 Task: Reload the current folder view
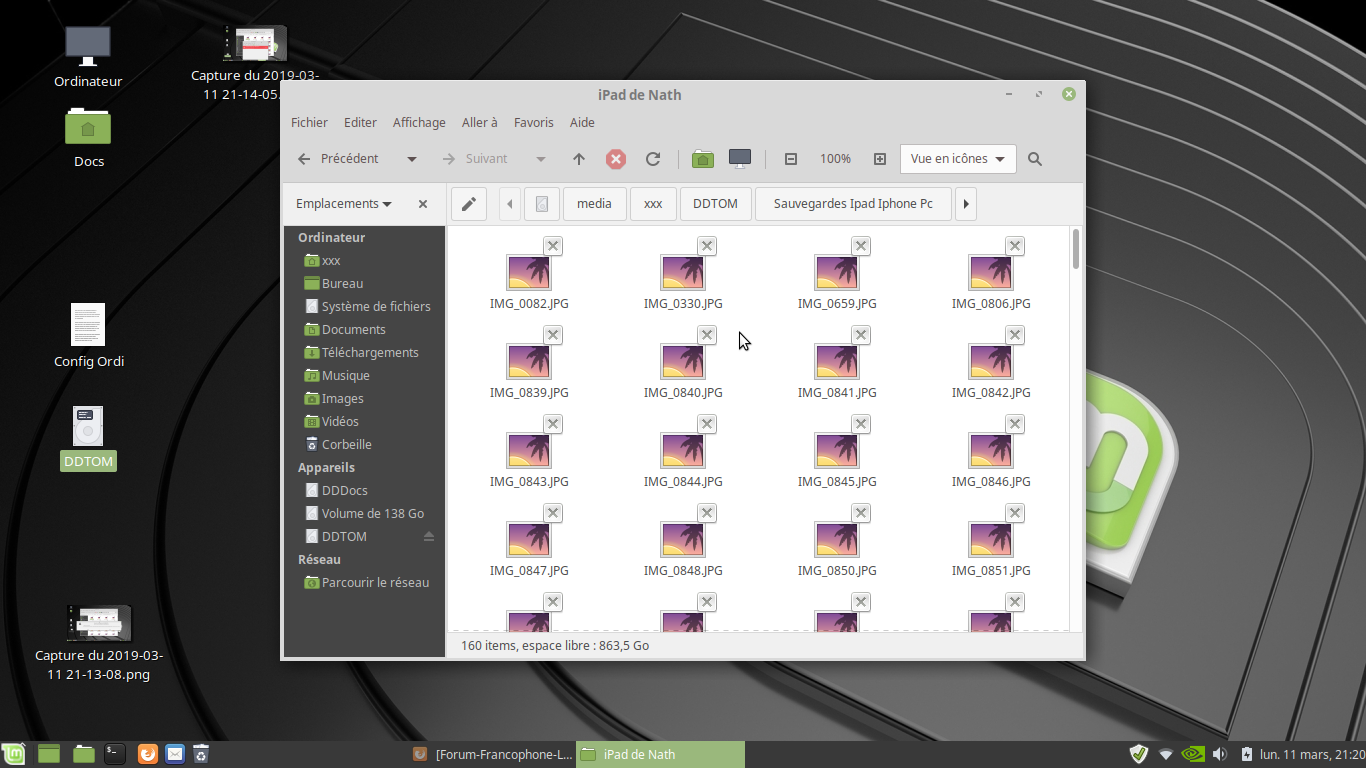653,159
